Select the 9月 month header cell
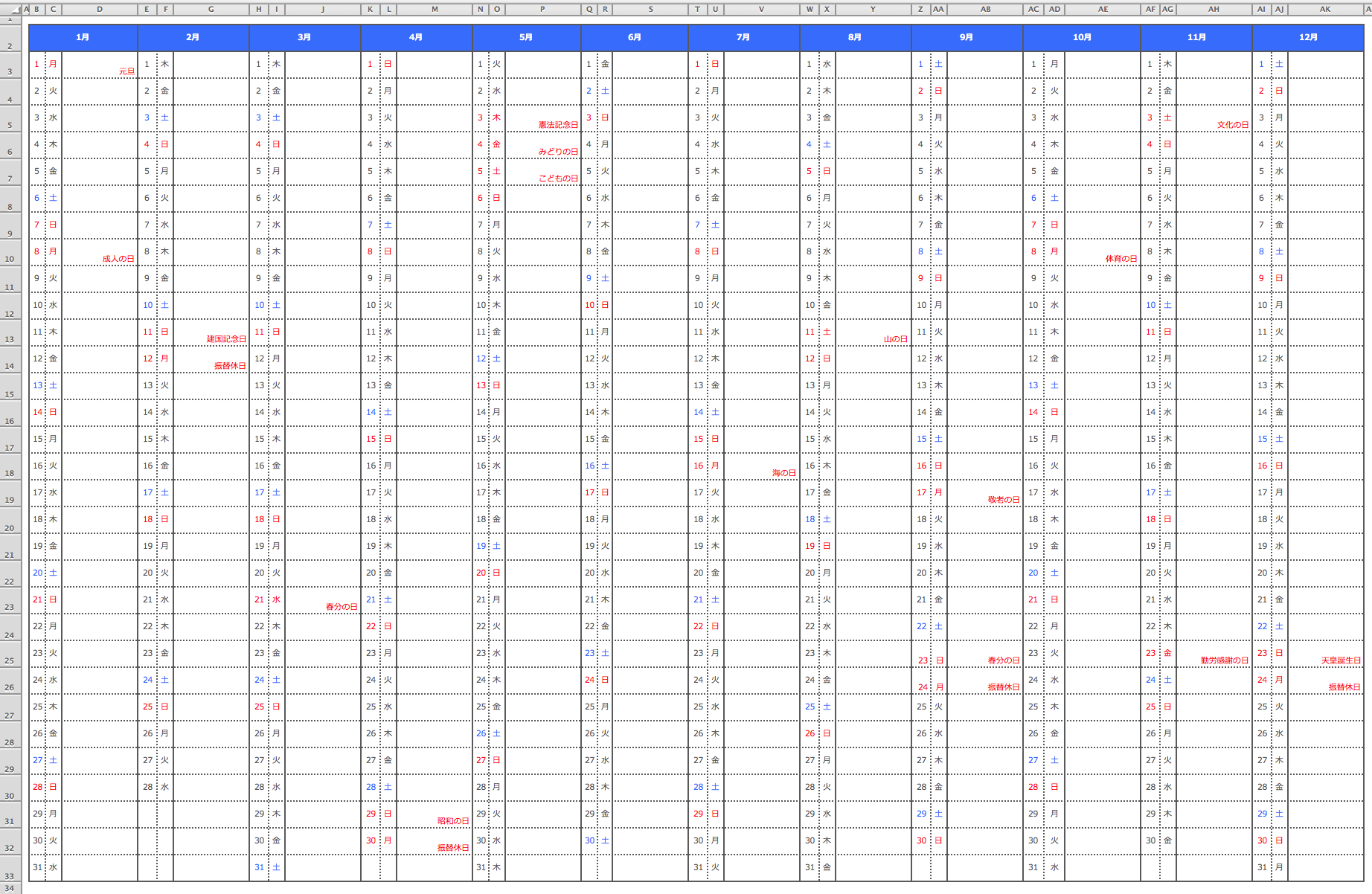 (967, 37)
